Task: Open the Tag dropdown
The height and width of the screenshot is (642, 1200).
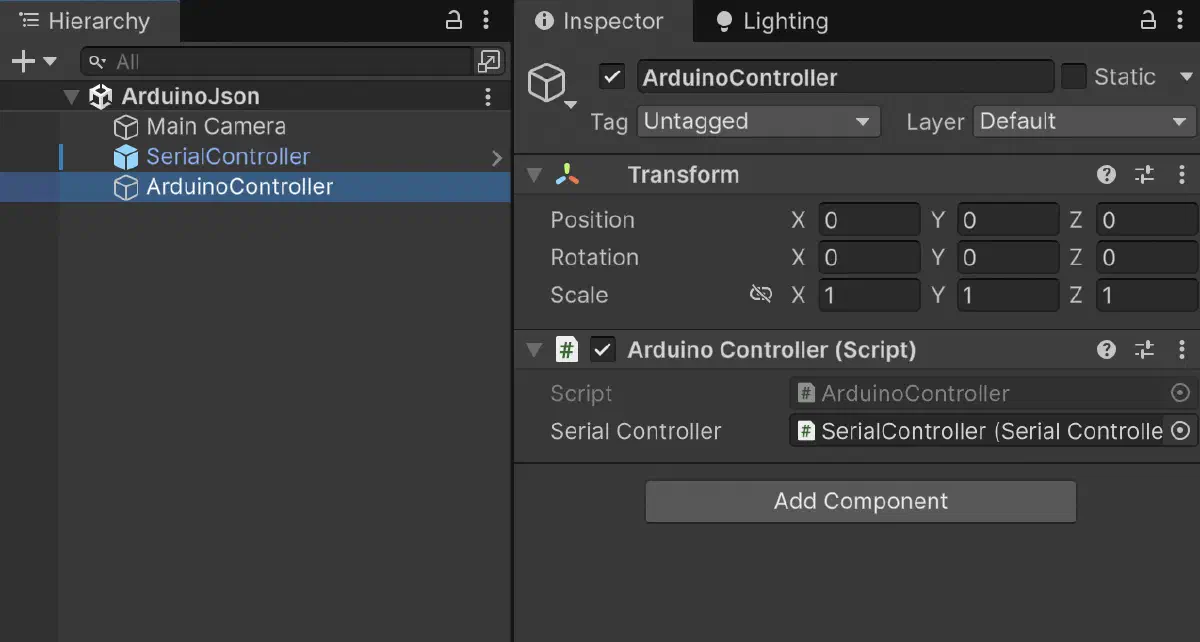Action: tap(757, 121)
